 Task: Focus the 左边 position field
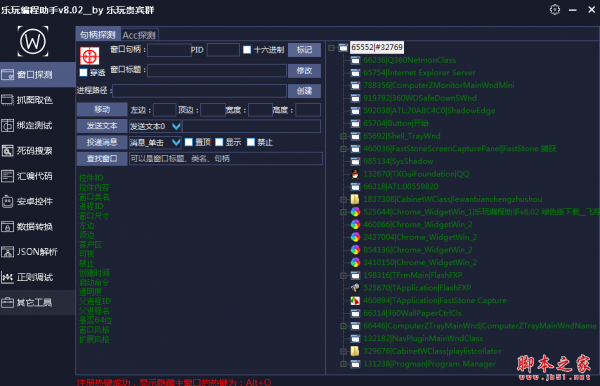[165, 110]
